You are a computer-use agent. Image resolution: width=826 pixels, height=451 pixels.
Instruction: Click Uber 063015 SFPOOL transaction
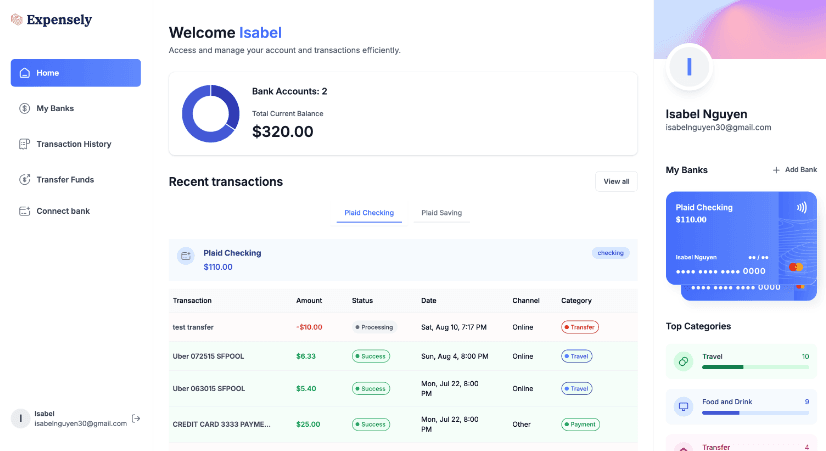pyautogui.click(x=209, y=388)
